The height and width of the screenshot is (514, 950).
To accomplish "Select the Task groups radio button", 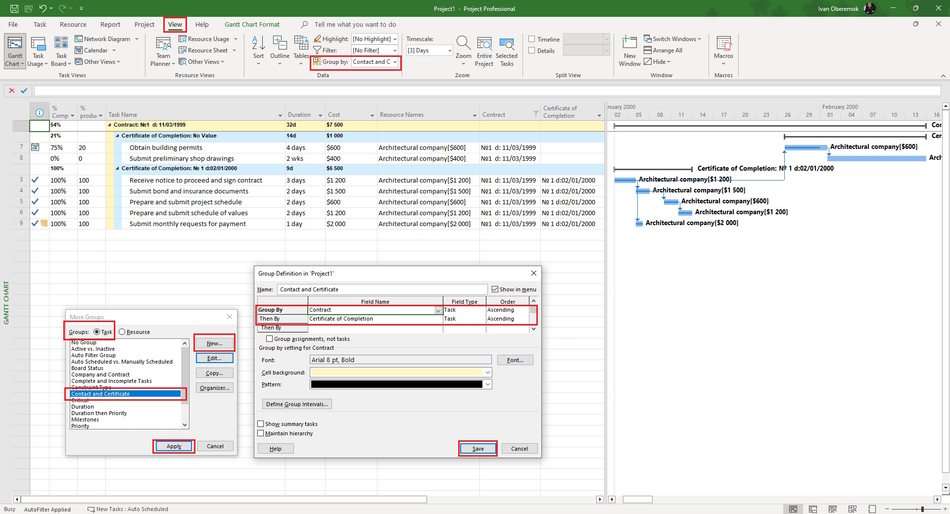I will click(97, 332).
